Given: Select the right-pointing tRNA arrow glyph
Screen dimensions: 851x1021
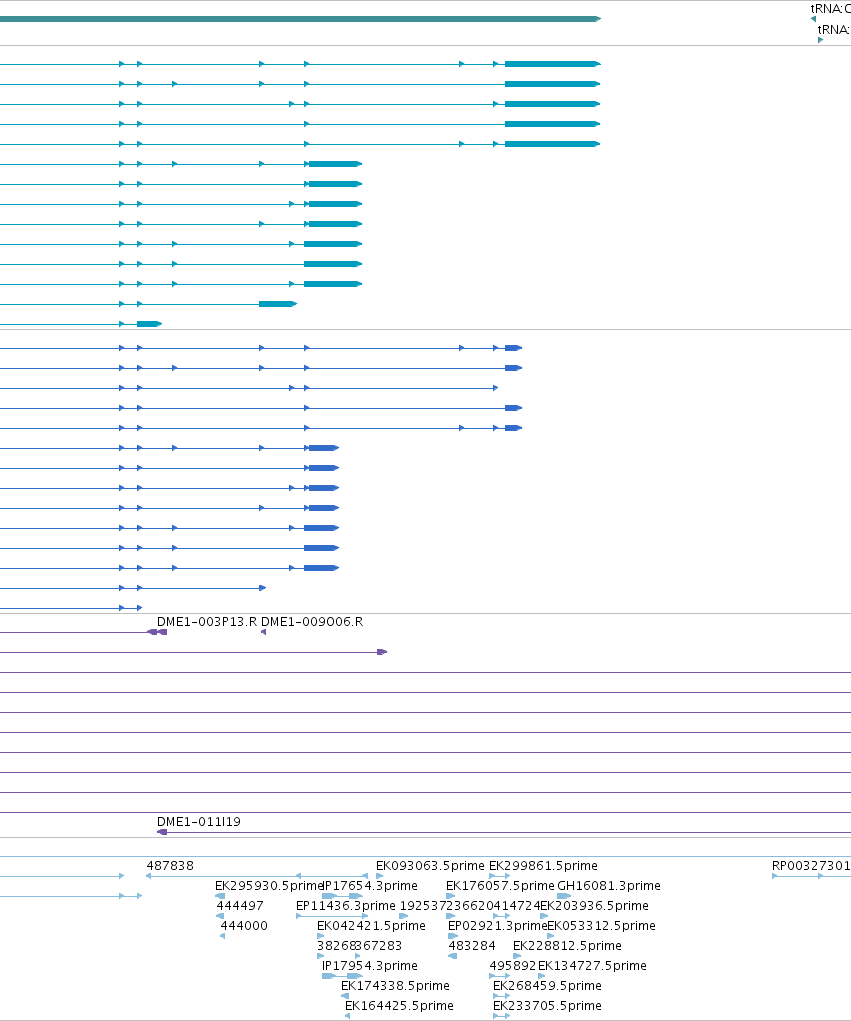Looking at the screenshot, I should 820,40.
